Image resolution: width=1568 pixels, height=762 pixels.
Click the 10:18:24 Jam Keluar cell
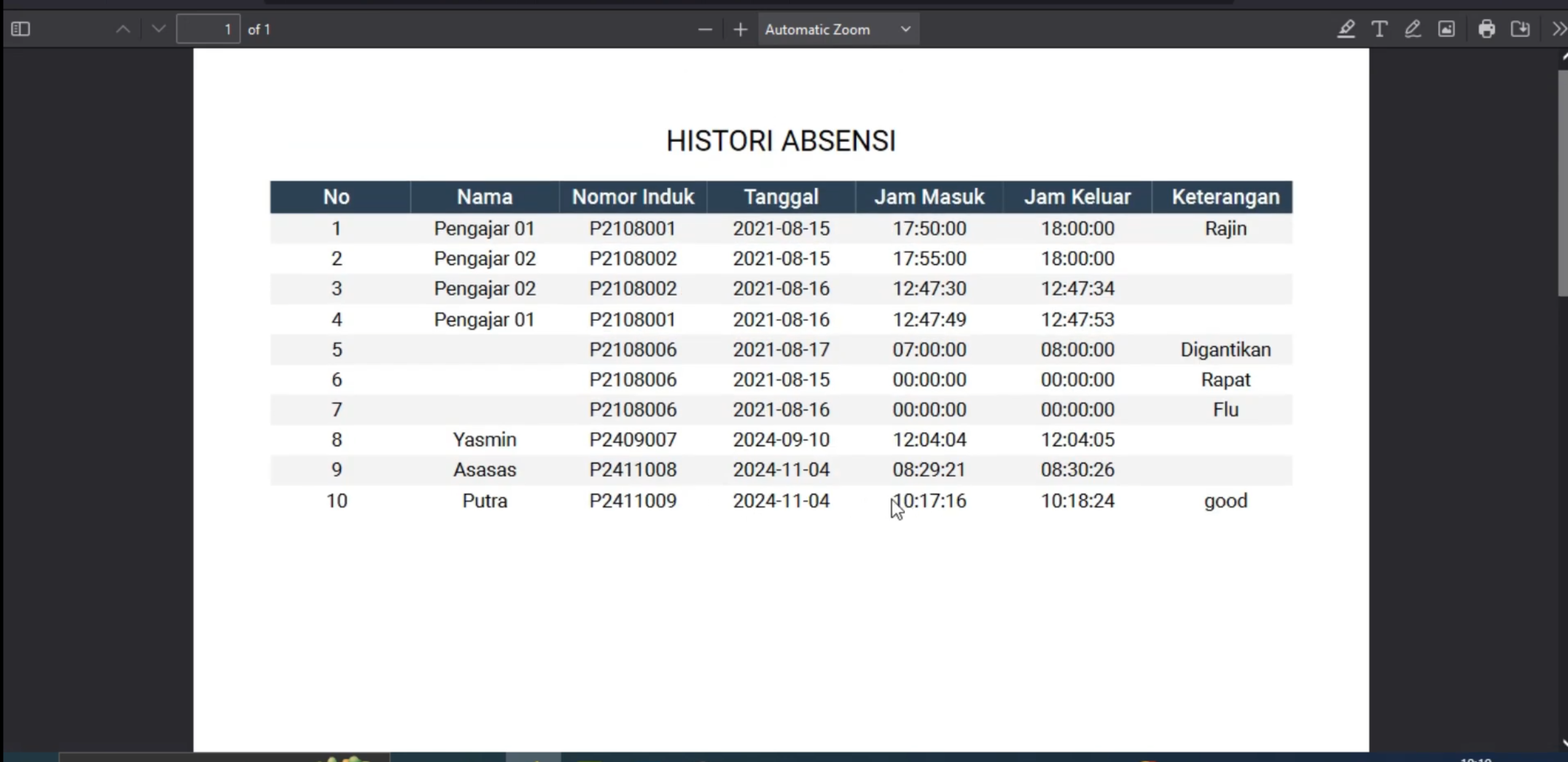pos(1077,501)
